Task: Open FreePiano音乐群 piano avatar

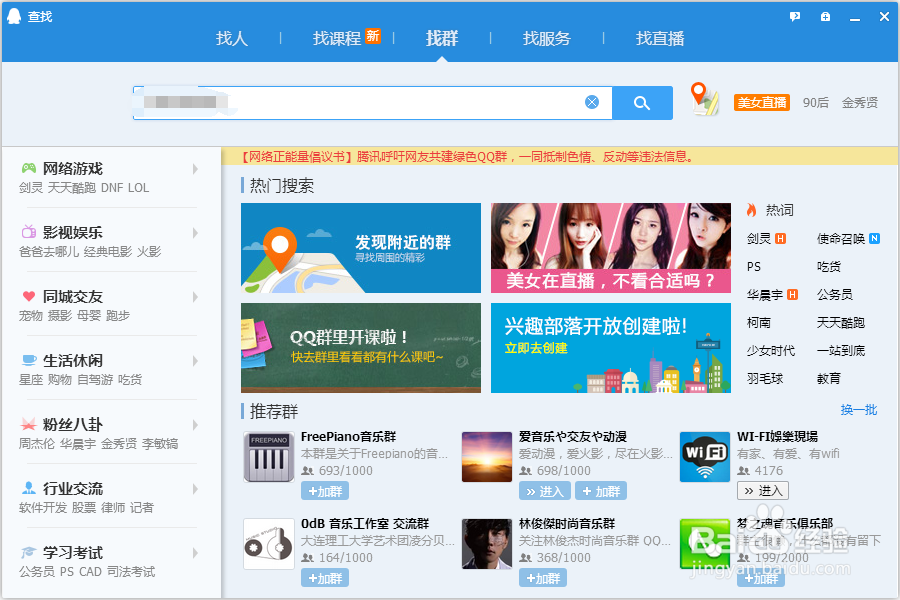Action: (269, 457)
